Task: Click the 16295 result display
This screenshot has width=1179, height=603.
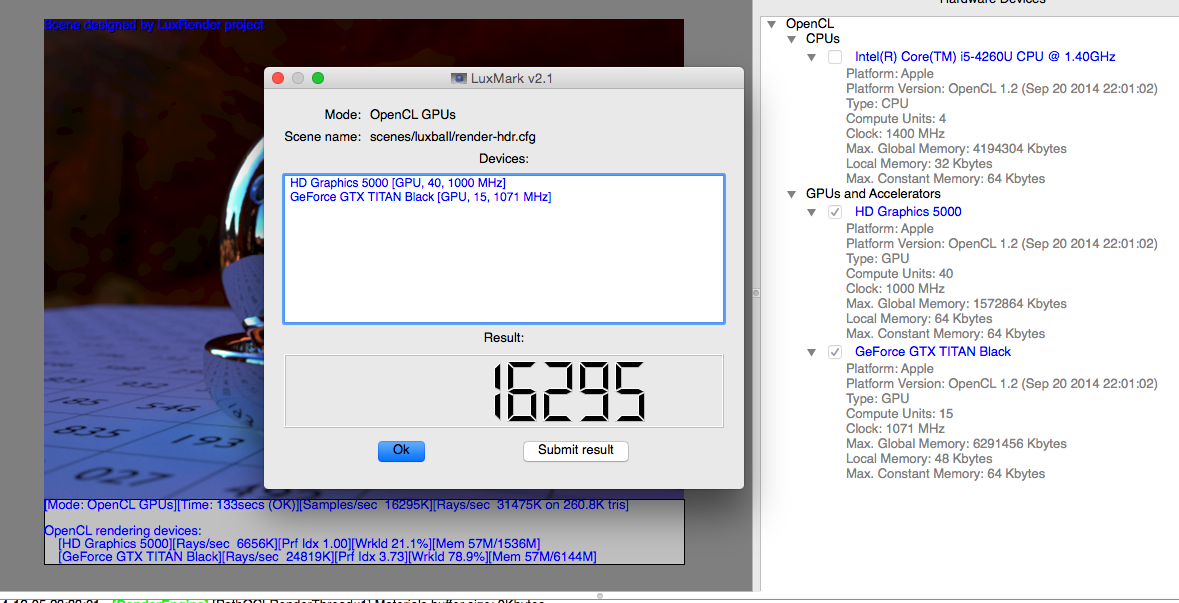Action: 503,391
